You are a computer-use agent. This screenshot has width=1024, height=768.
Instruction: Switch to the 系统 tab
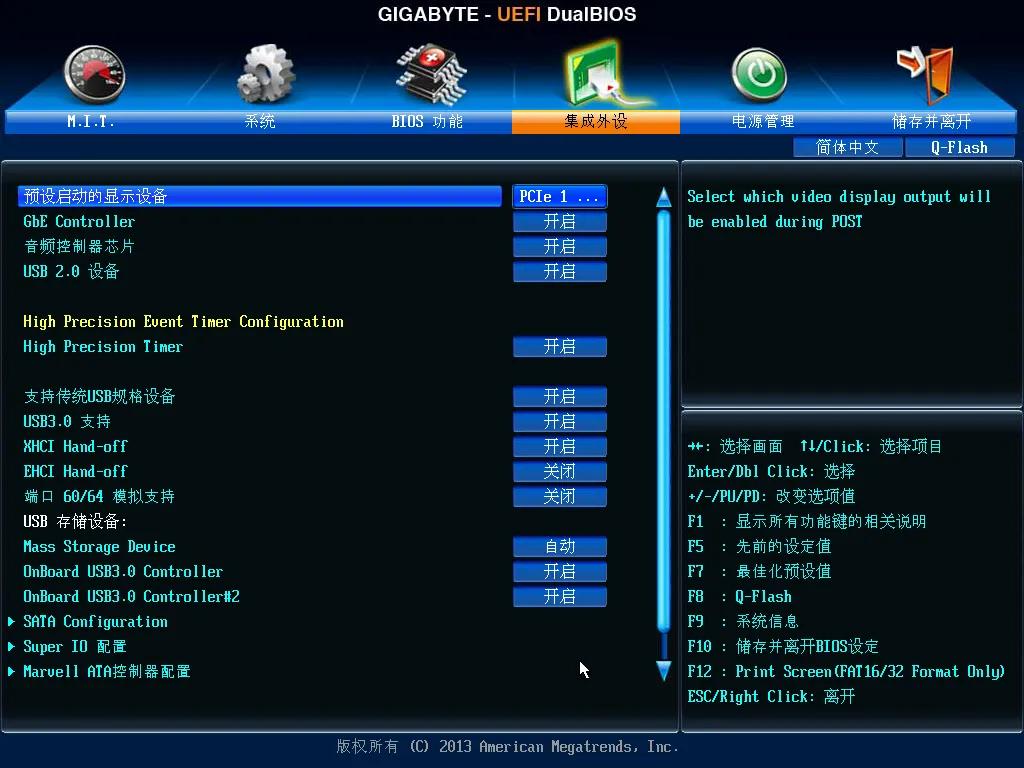[x=260, y=121]
